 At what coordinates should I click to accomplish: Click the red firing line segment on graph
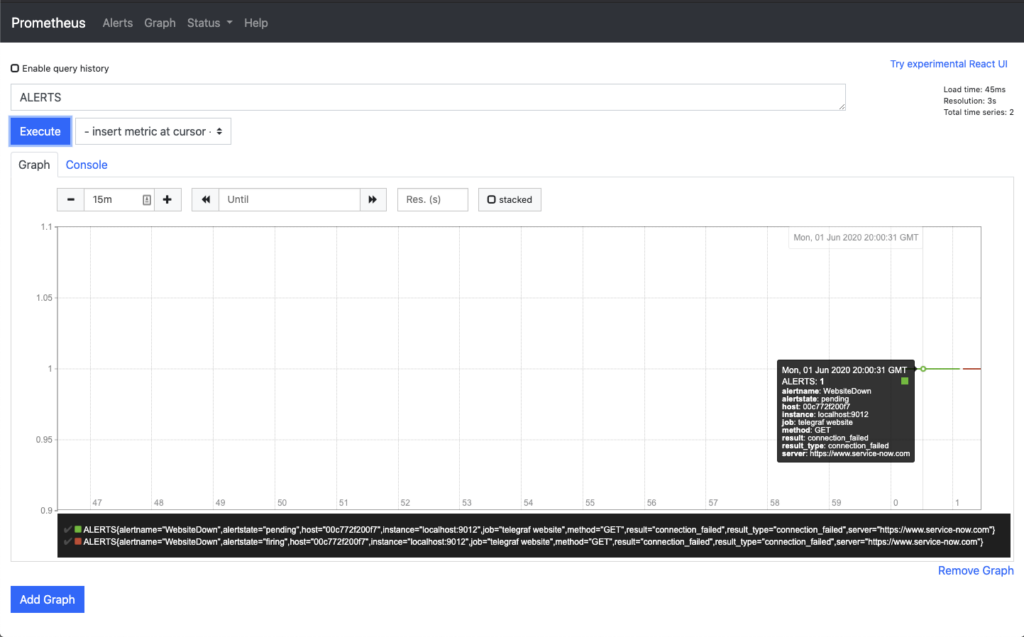point(972,369)
